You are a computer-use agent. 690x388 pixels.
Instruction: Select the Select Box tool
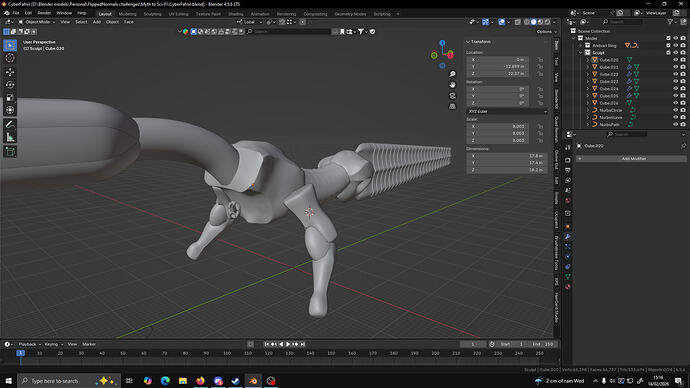(10, 45)
